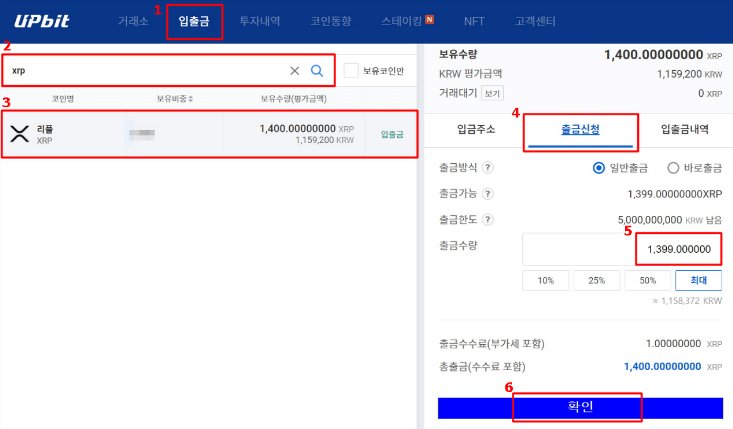Viewport: 733px width, 429px height.
Task: Click the 보유수량(평가금액) column header
Action: pyautogui.click(x=294, y=99)
